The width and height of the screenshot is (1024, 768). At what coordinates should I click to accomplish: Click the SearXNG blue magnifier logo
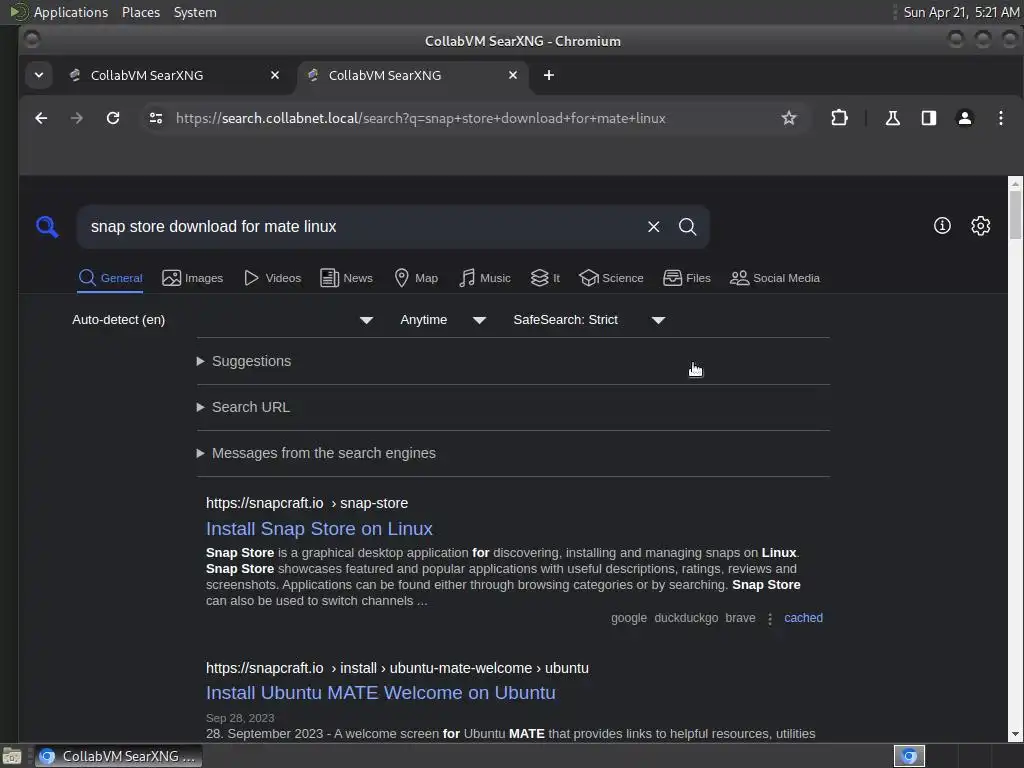tap(47, 227)
